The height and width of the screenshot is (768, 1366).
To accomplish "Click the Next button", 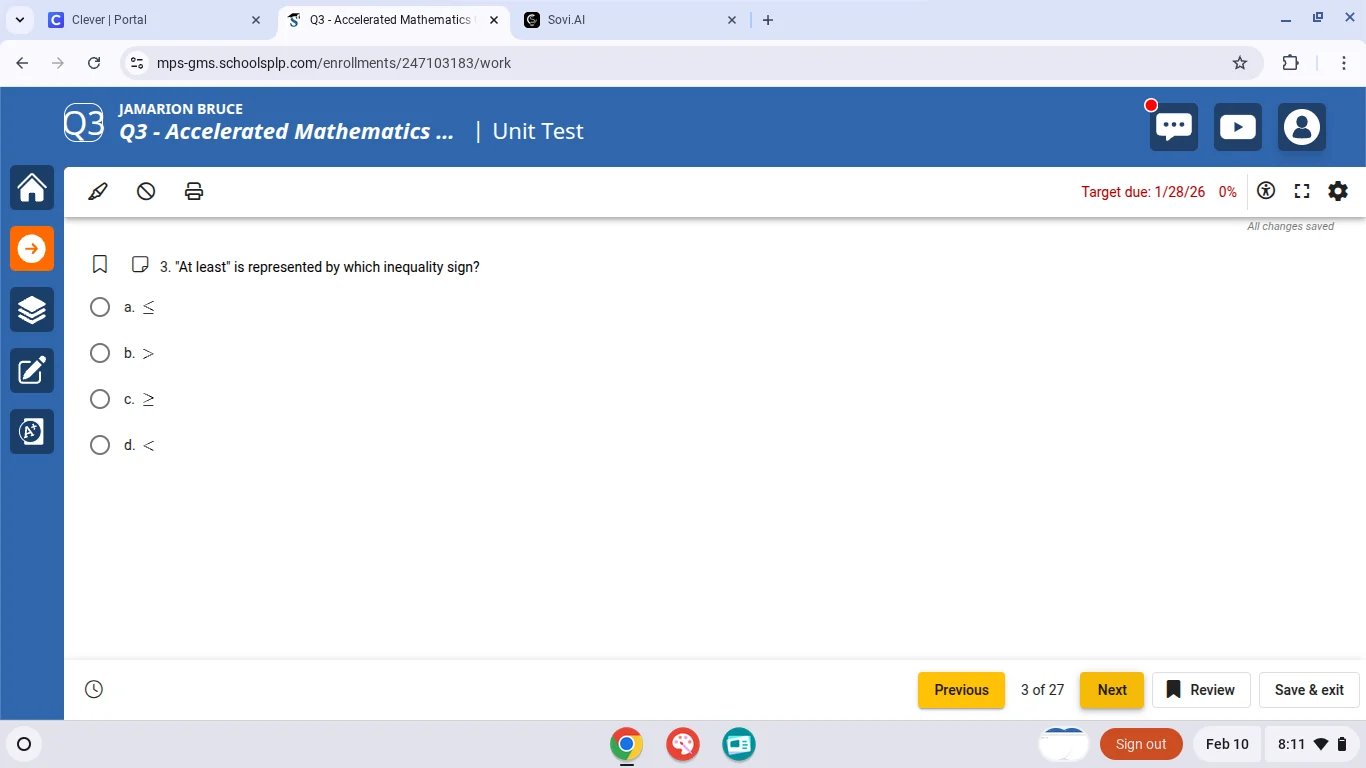I will (x=1111, y=690).
